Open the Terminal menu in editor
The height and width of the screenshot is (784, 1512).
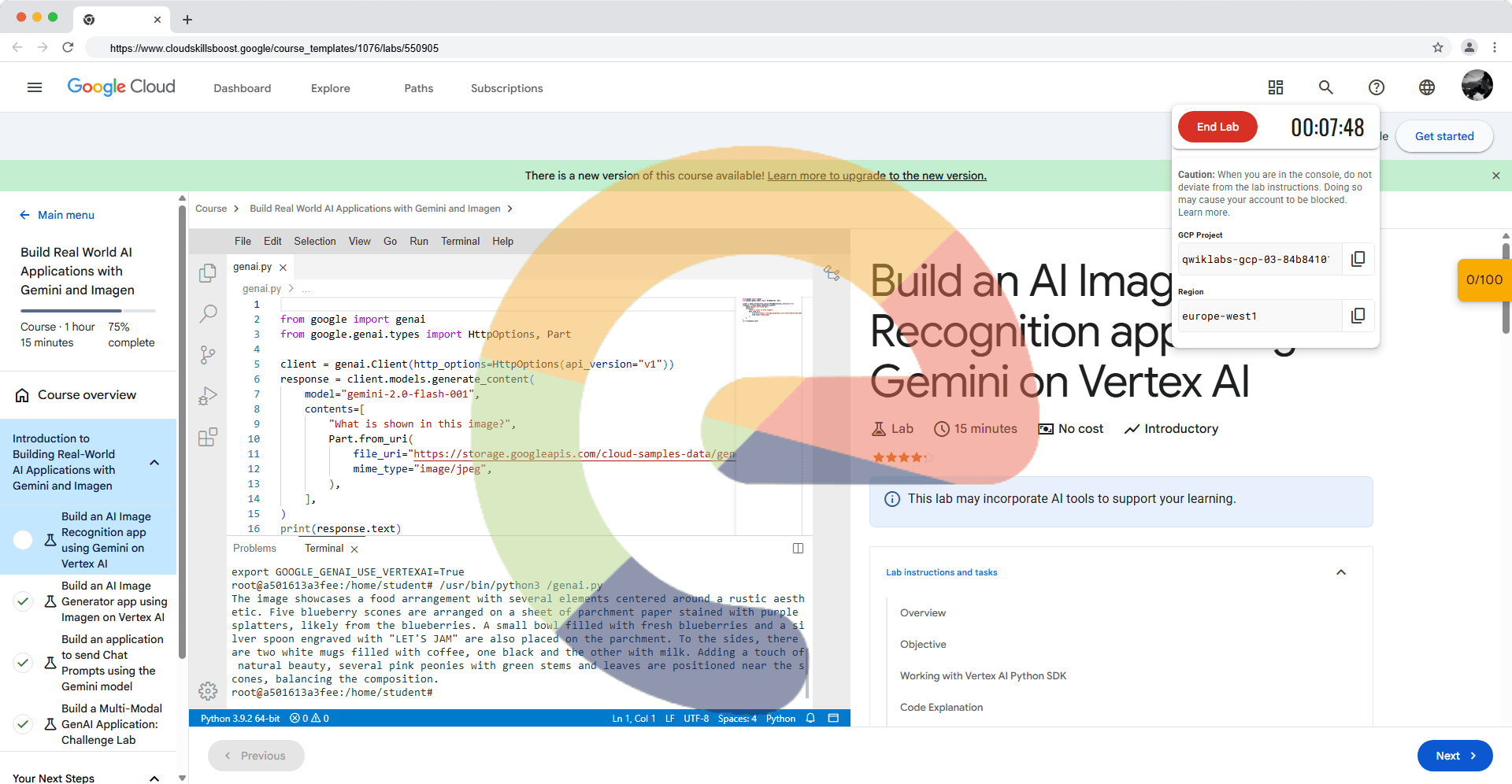point(460,241)
